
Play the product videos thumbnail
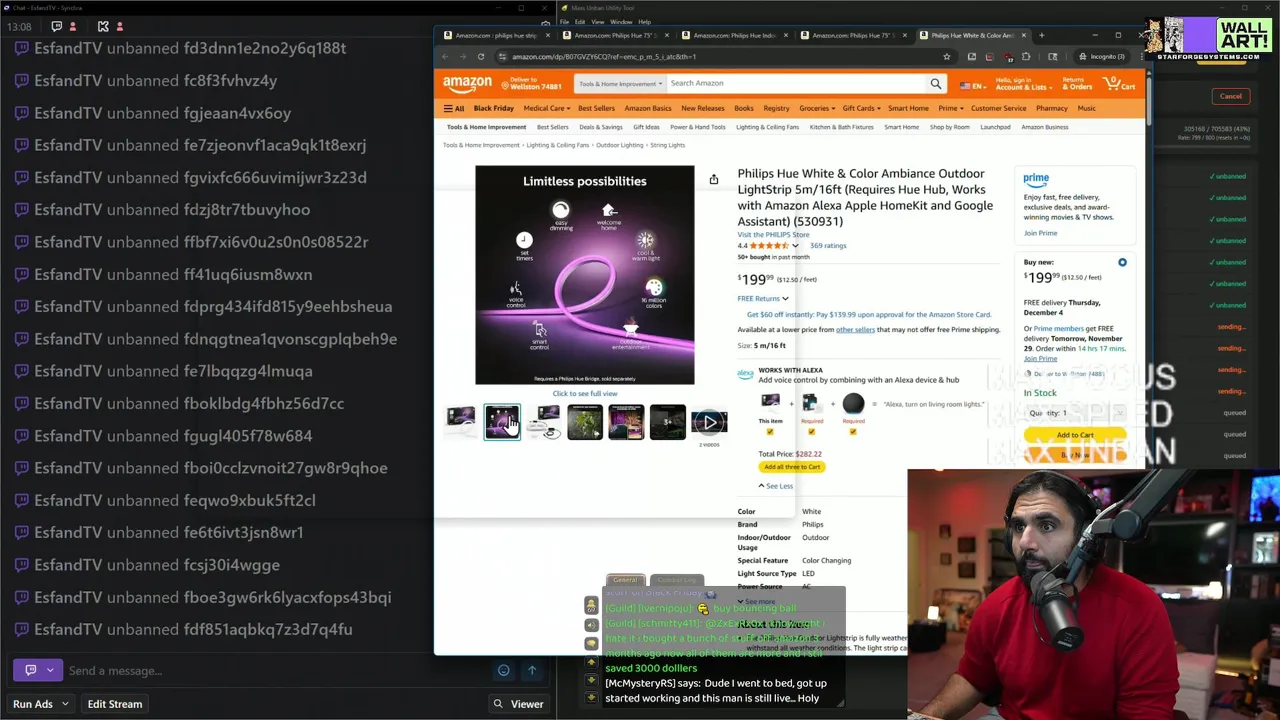coord(709,422)
